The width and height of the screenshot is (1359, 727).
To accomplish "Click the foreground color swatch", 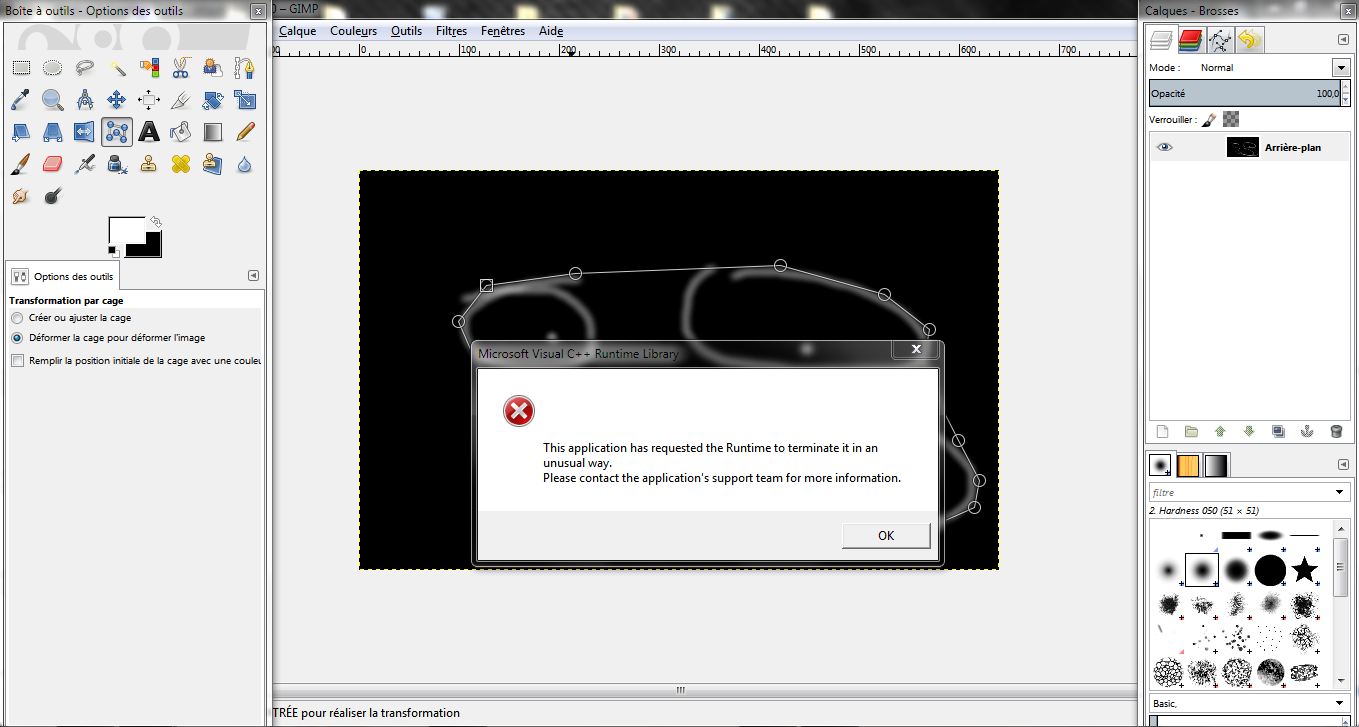I will point(126,233).
